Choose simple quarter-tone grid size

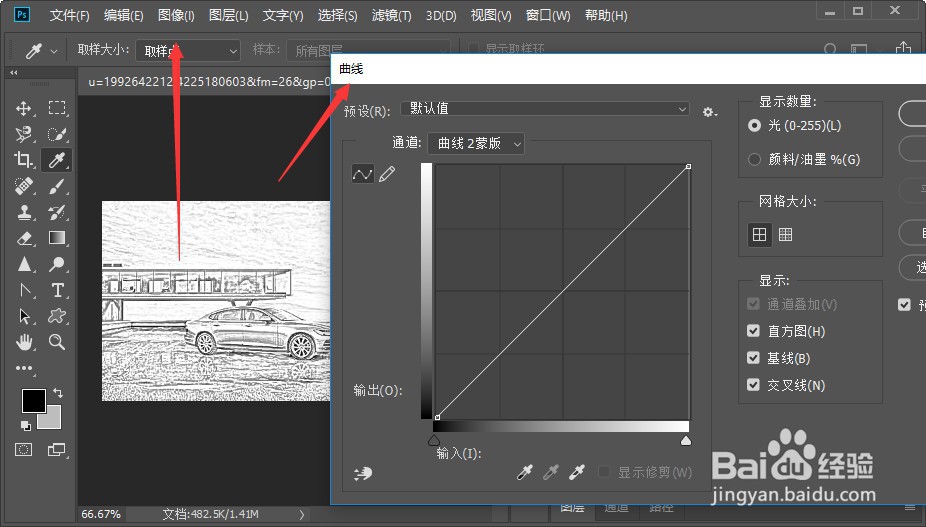point(759,235)
